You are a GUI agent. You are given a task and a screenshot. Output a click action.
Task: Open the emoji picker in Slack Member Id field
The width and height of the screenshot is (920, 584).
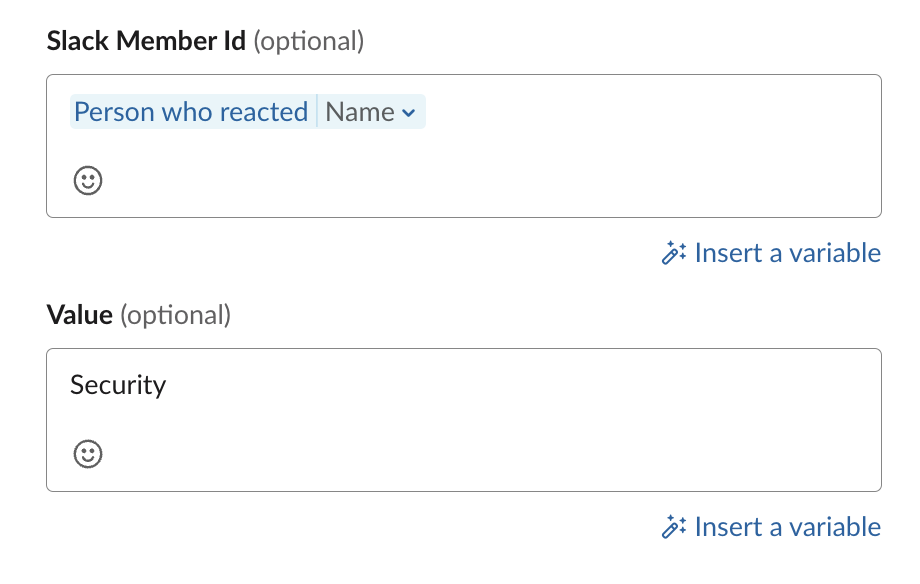coord(87,181)
